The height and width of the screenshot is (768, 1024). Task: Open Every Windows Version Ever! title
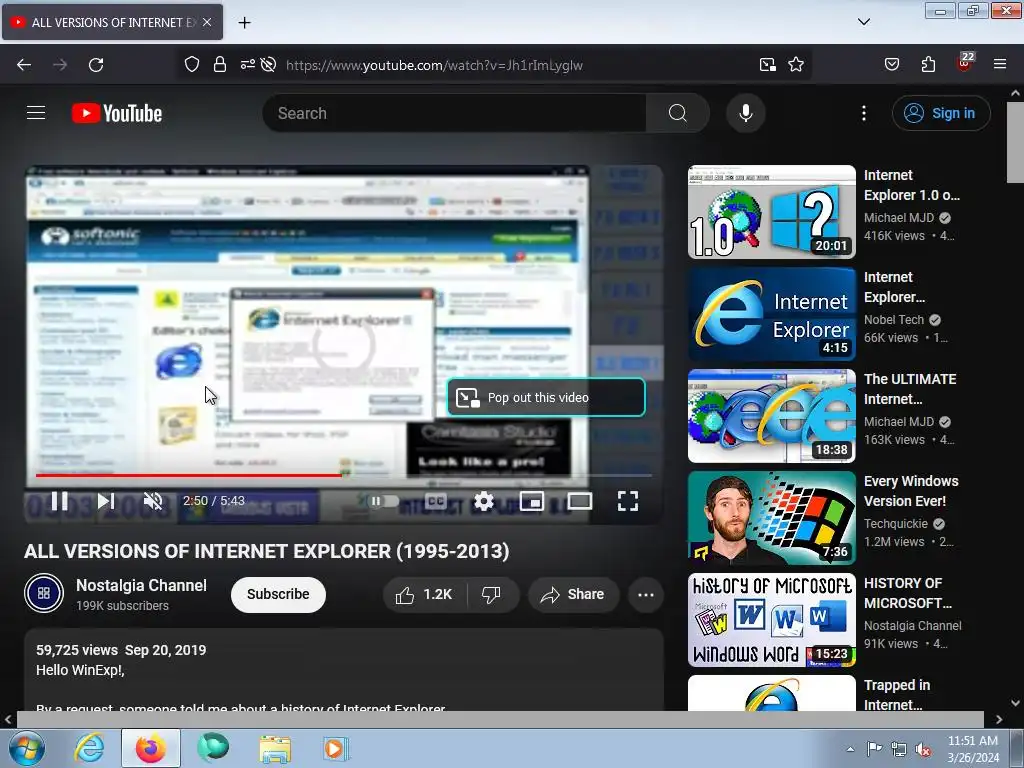pos(911,491)
